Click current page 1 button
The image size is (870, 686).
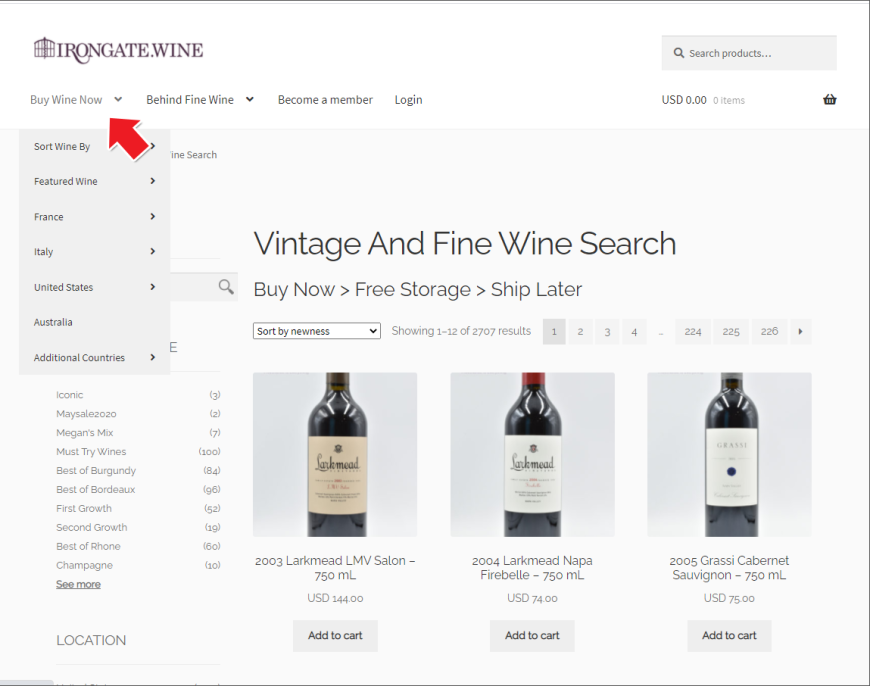pos(554,331)
